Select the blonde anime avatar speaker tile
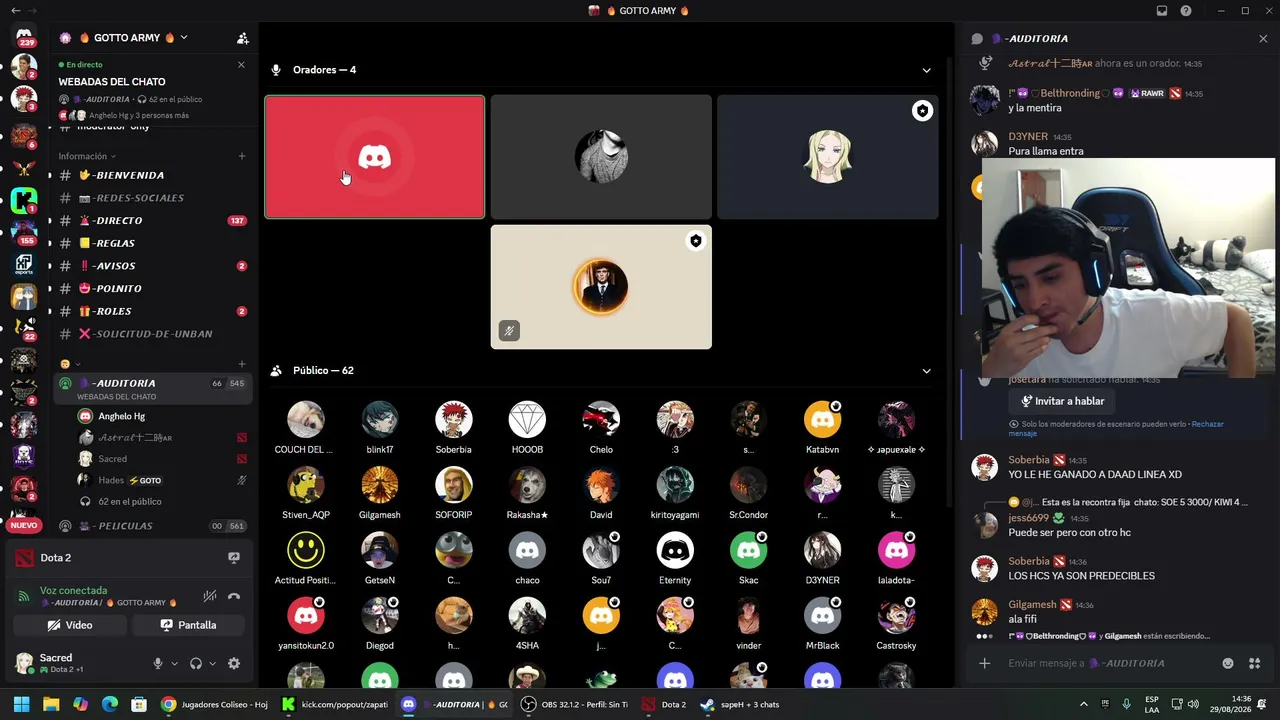This screenshot has width=1280, height=720. pyautogui.click(x=828, y=157)
